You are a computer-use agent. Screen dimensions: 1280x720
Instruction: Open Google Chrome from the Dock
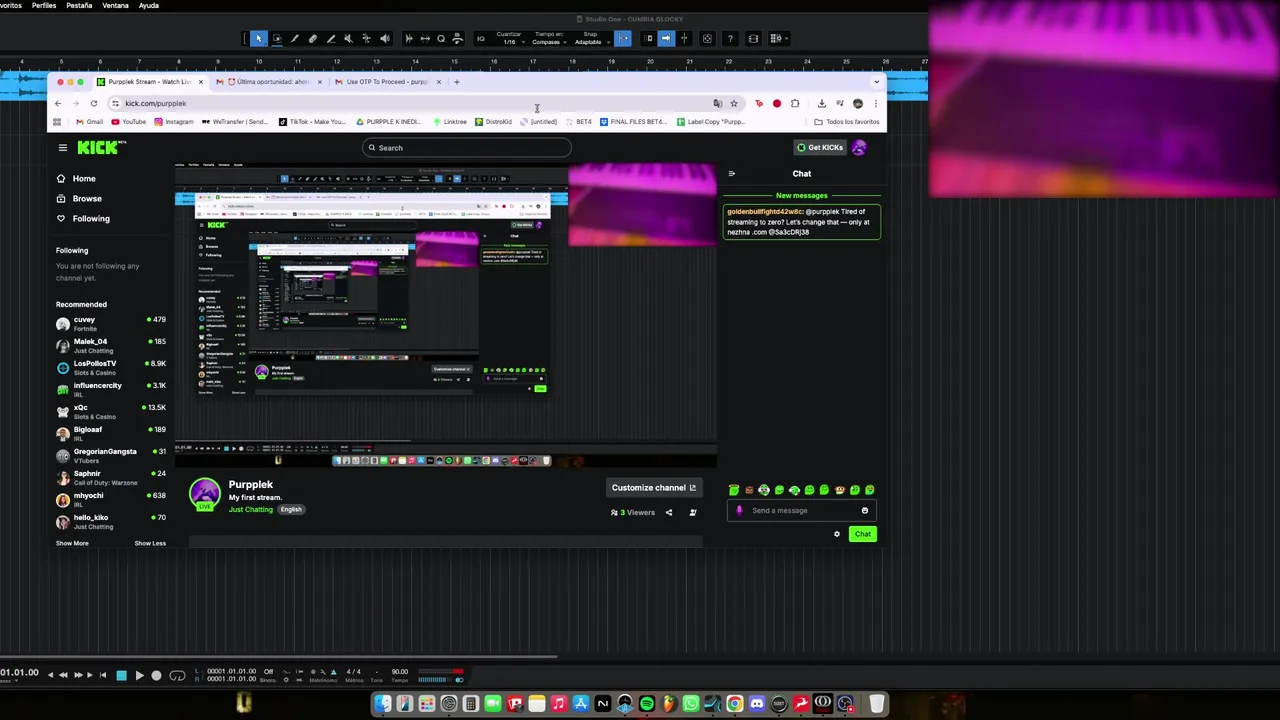click(735, 704)
